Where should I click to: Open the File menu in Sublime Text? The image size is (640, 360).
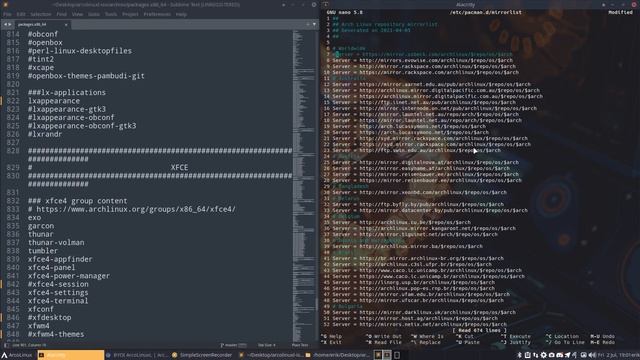pos(7,14)
